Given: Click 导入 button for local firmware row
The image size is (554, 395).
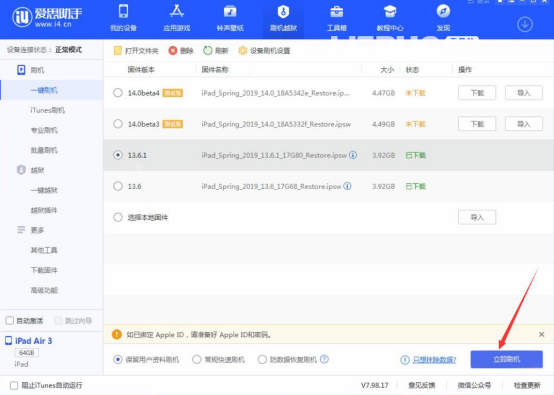Looking at the screenshot, I should 477,217.
